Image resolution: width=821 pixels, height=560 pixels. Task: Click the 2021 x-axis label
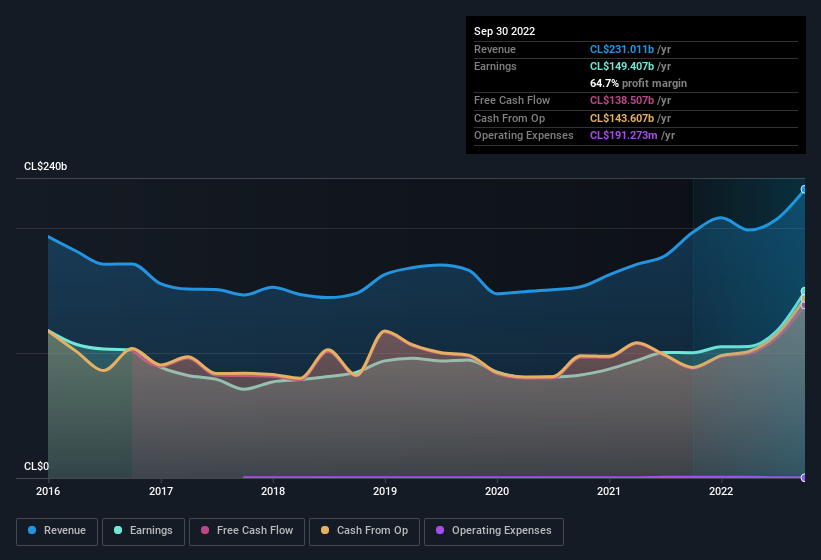point(609,491)
